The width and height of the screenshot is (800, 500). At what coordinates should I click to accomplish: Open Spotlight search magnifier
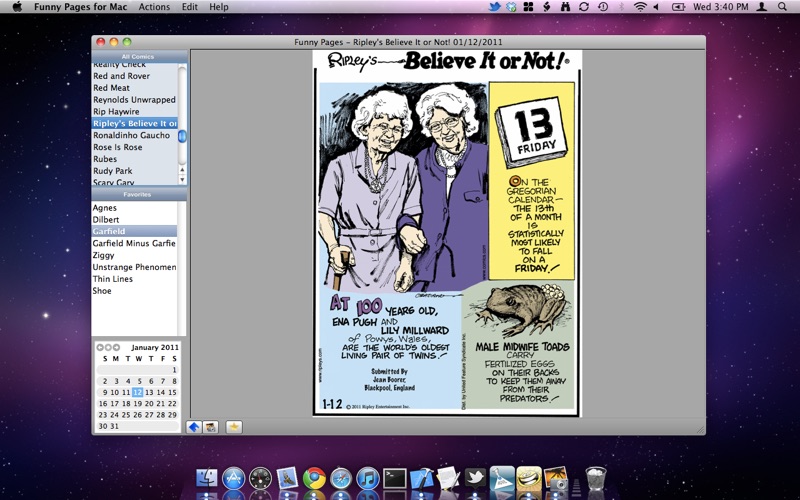tap(782, 7)
